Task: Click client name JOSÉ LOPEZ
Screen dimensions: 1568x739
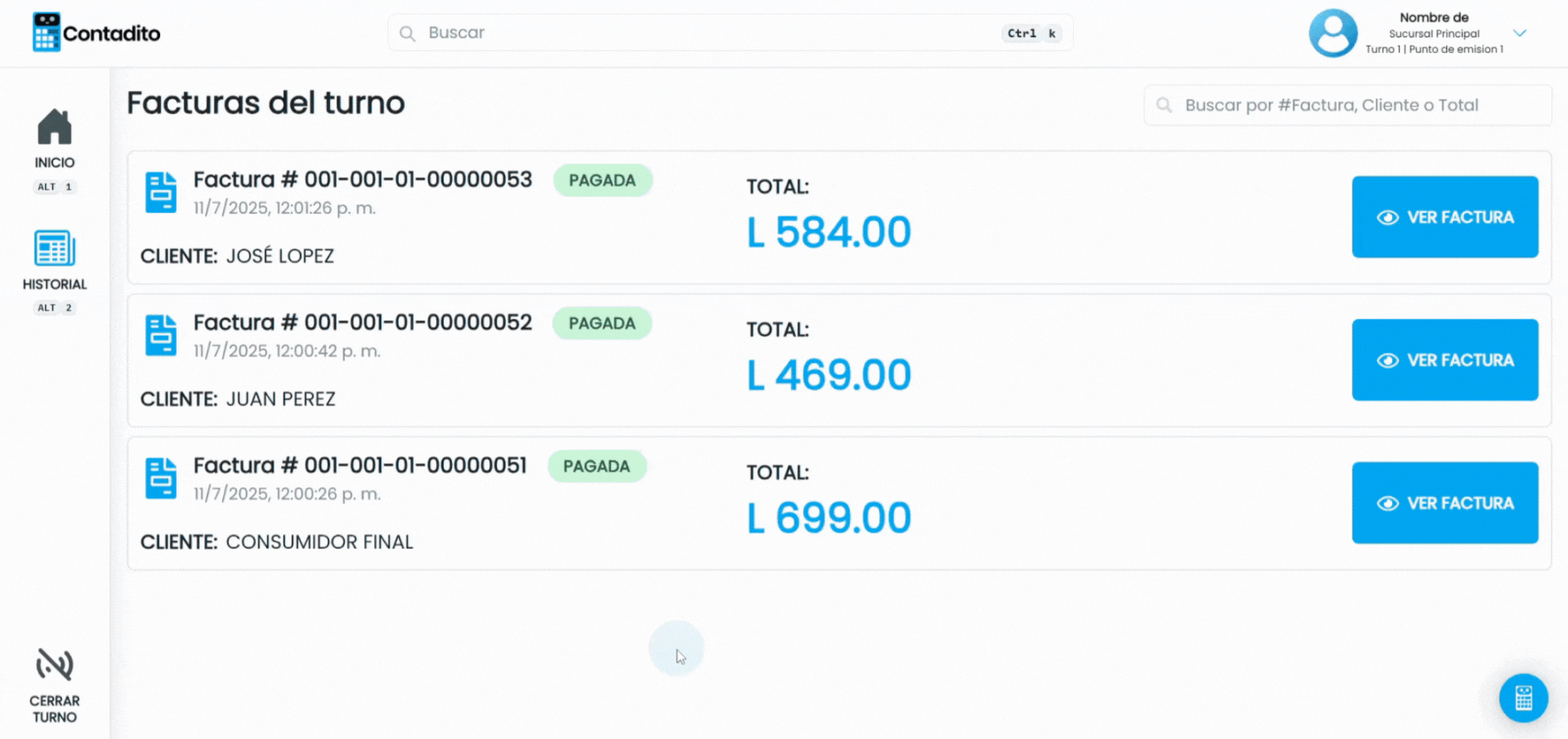Action: pos(280,255)
